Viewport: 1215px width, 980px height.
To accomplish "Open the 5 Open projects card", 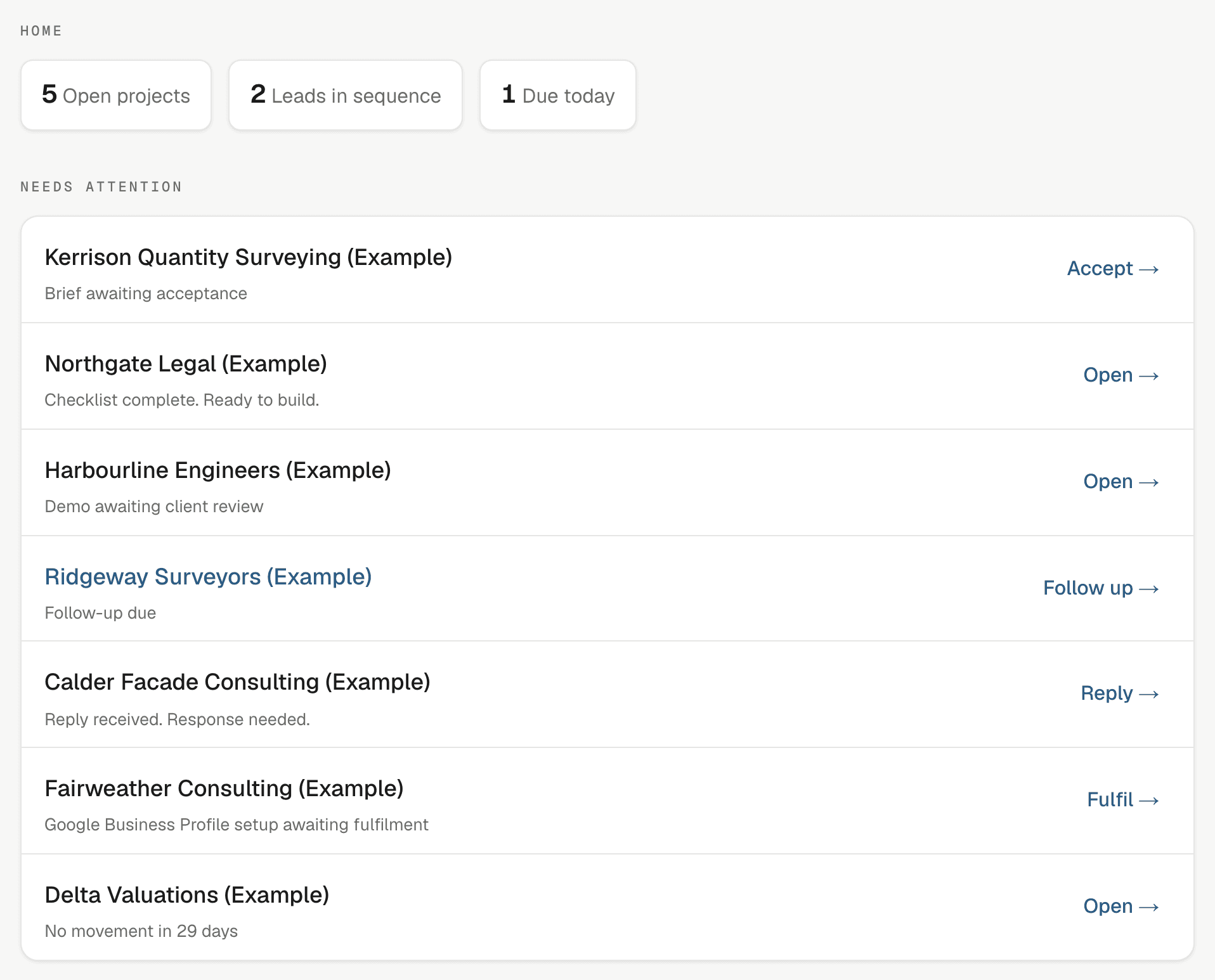I will click(x=116, y=95).
